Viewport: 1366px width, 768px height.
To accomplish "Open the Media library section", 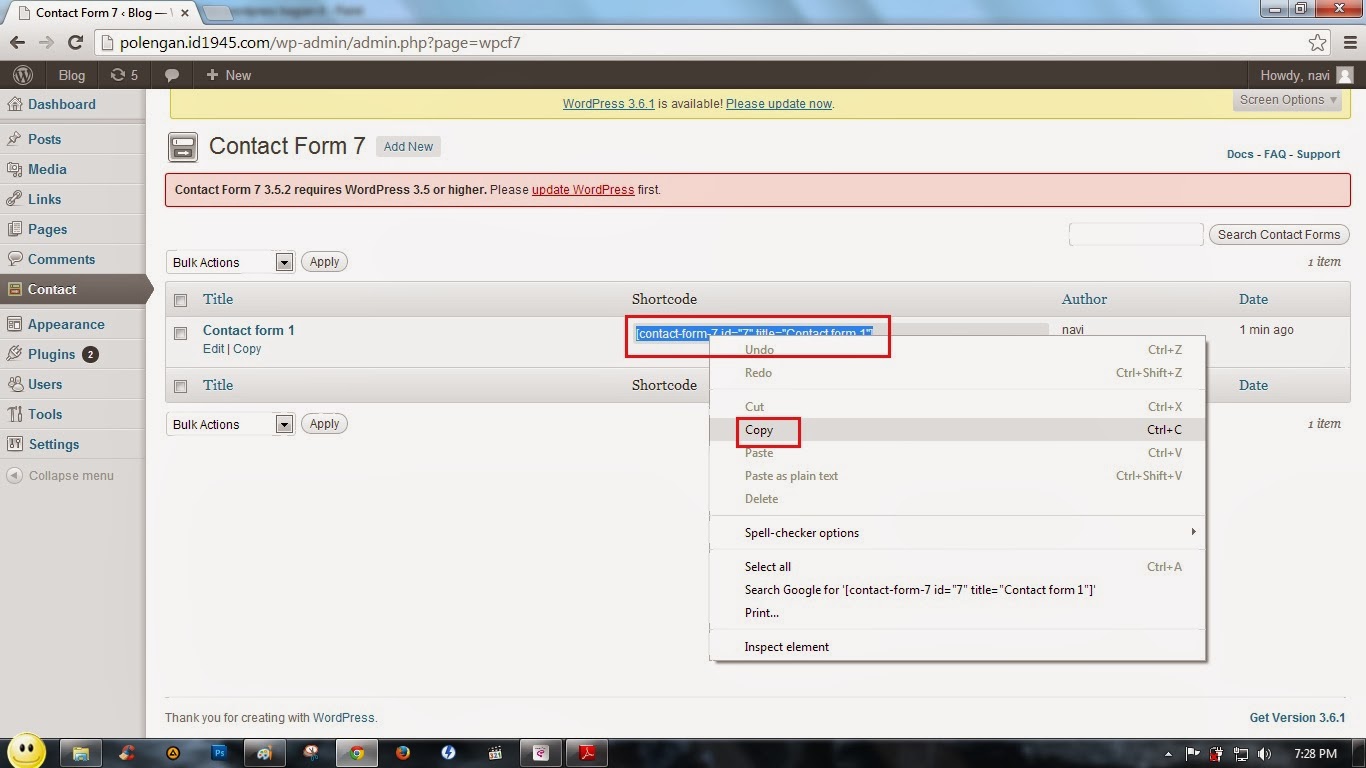I will coord(47,169).
